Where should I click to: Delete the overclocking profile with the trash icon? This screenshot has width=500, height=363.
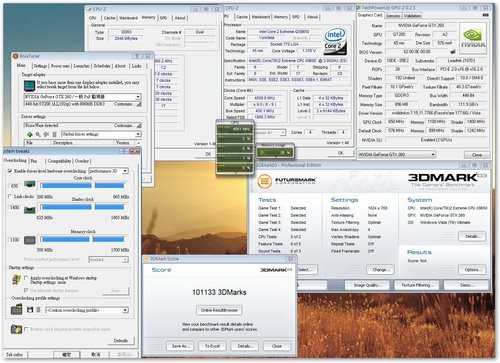[x=38, y=310]
